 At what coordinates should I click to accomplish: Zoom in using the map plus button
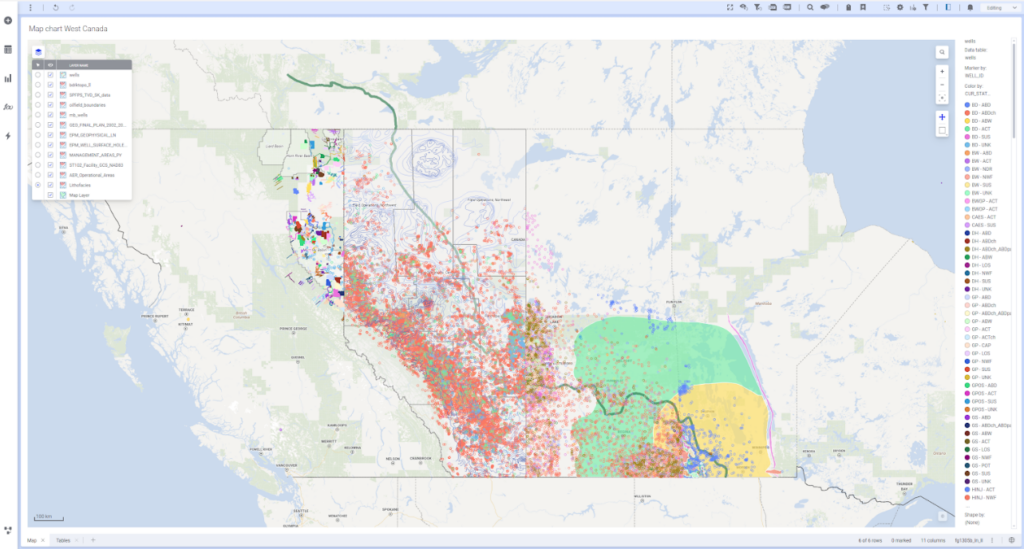tap(942, 72)
